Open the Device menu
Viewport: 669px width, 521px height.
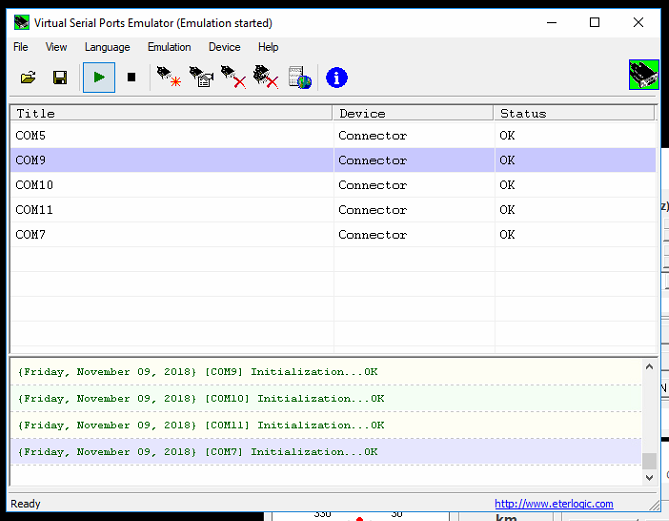(x=224, y=47)
